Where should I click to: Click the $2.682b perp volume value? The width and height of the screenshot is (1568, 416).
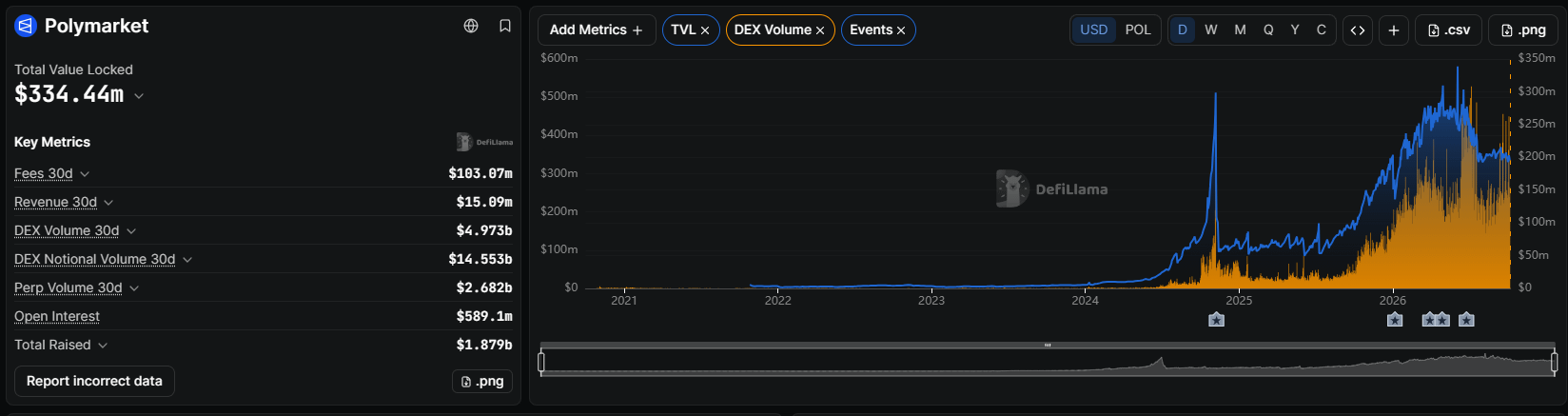tap(484, 287)
